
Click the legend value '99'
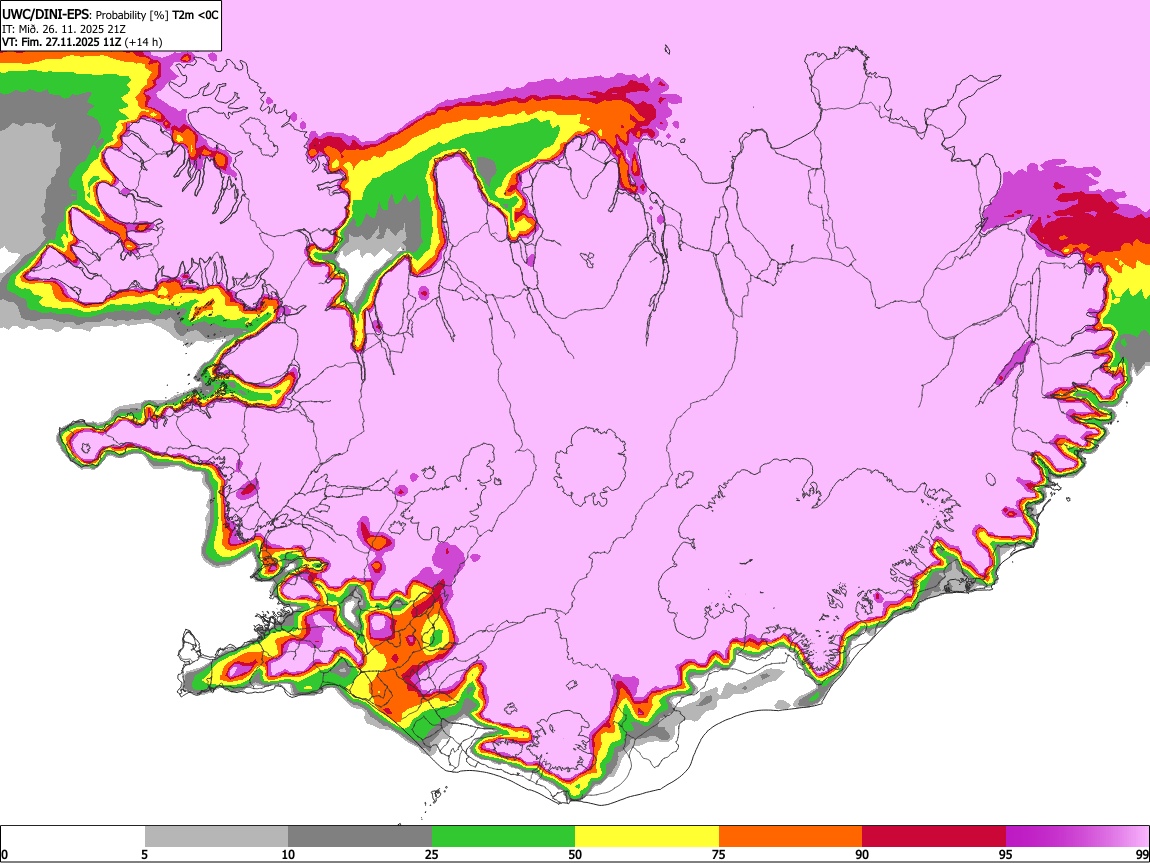[1142, 854]
